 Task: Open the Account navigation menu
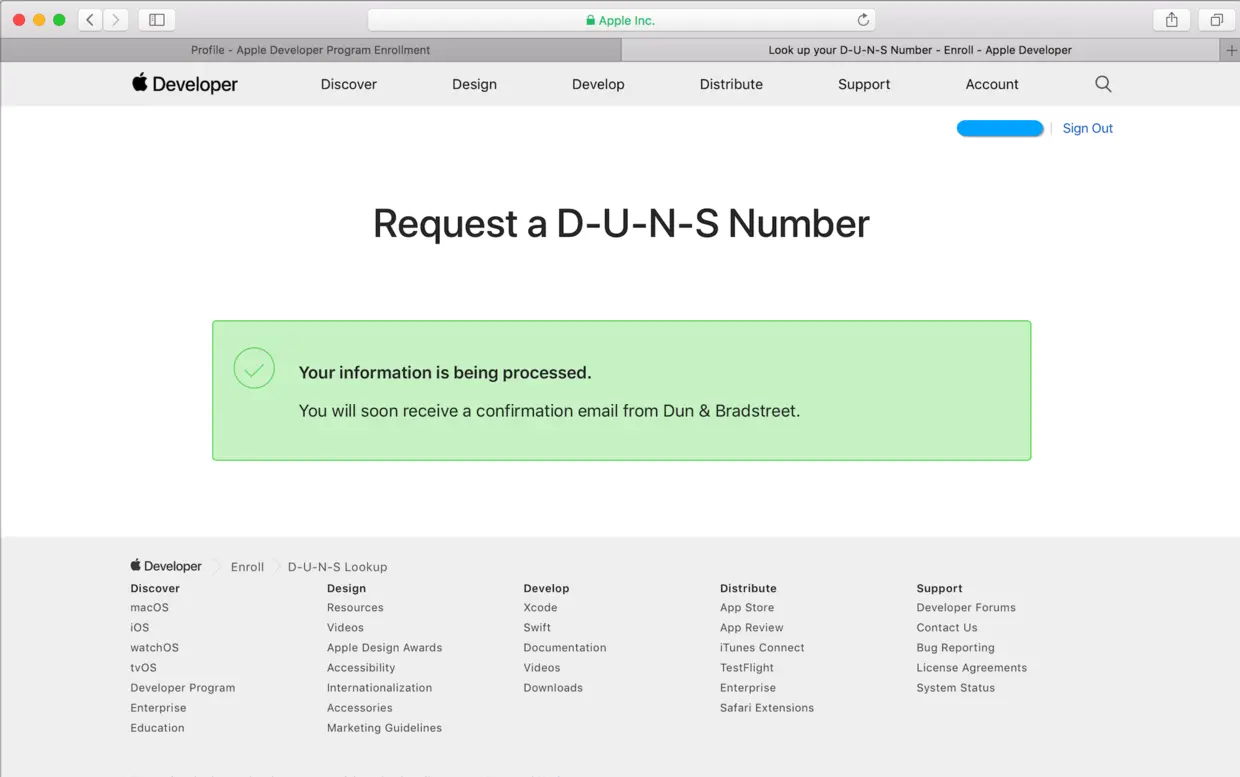tap(992, 84)
